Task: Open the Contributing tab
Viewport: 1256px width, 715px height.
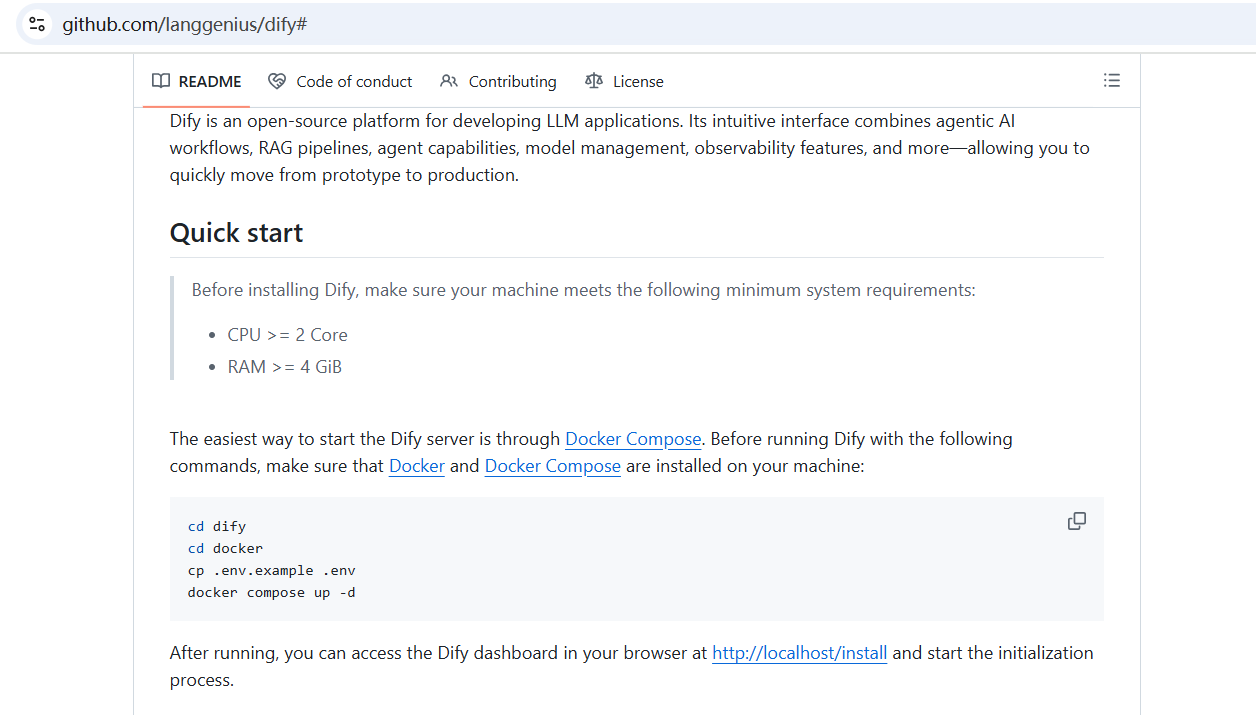Action: 498,81
